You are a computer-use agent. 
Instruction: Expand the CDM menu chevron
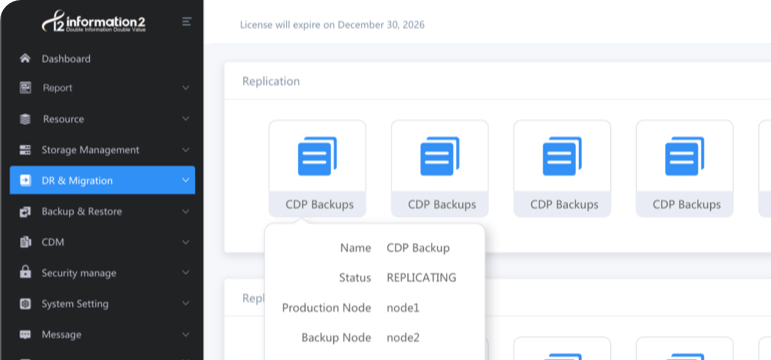coord(185,242)
